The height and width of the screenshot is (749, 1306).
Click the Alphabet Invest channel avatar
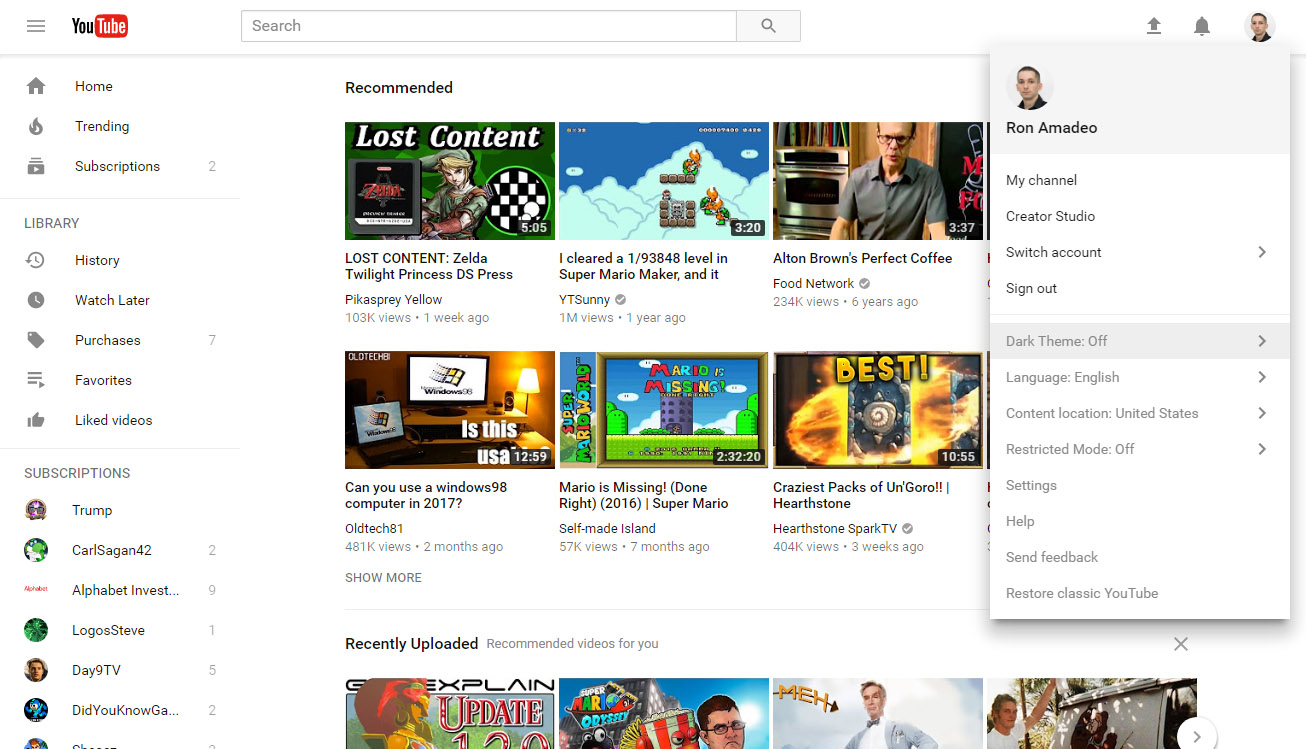36,590
